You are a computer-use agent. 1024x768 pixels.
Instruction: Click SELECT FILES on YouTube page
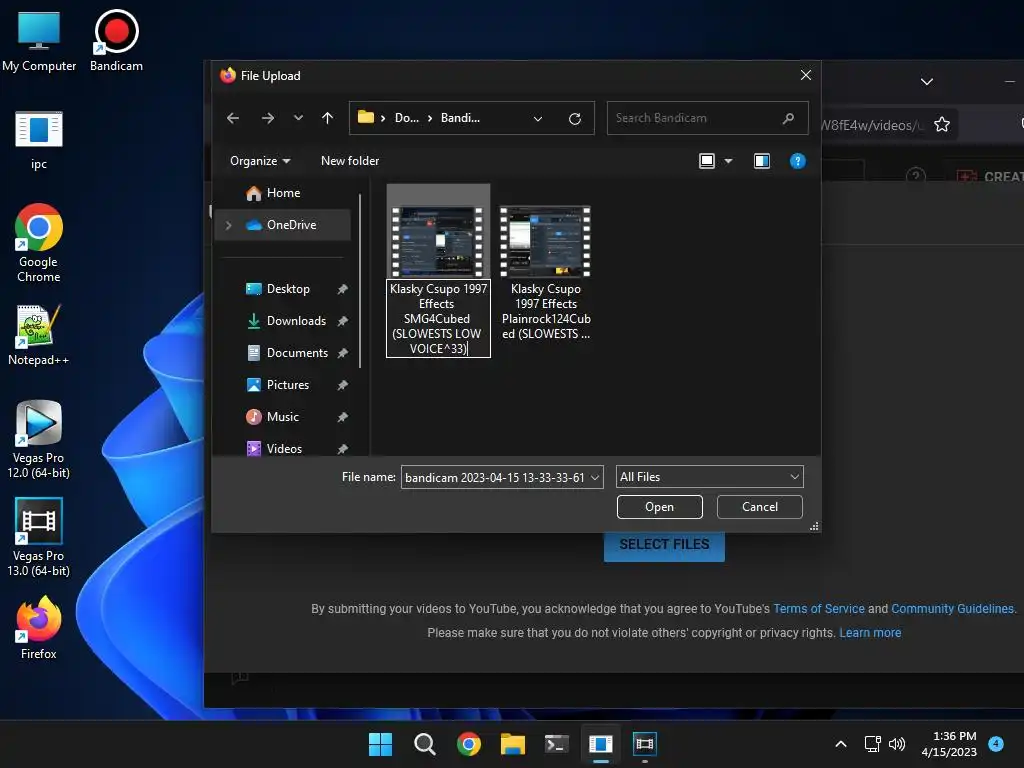[664, 545]
